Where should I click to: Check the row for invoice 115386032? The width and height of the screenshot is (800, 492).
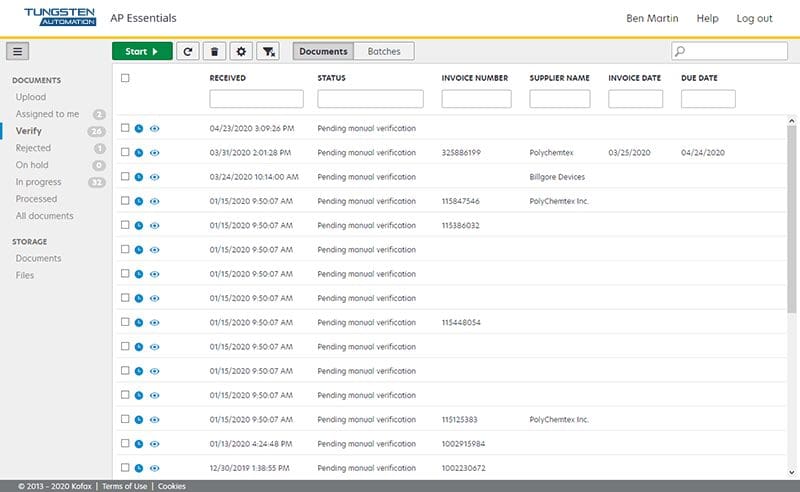pos(125,225)
